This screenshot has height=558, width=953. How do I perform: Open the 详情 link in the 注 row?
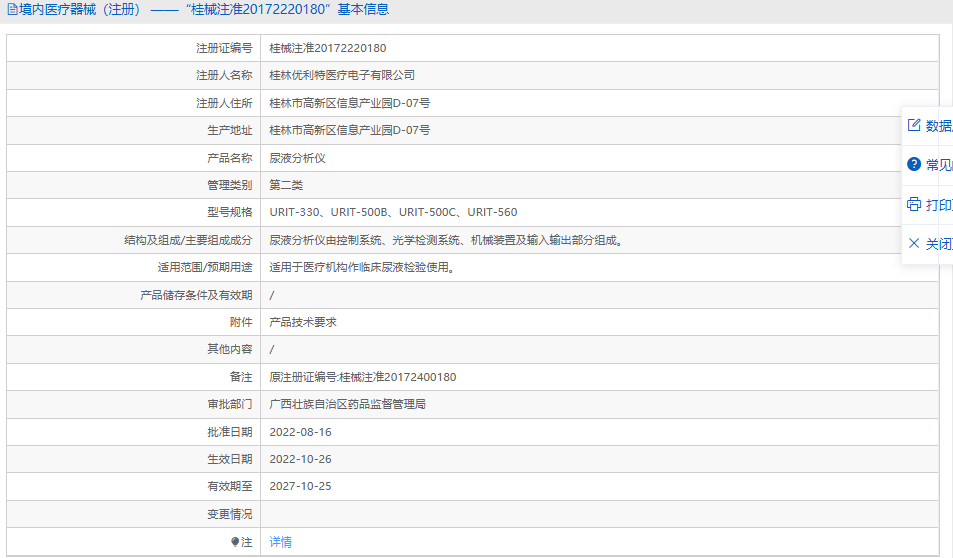click(x=280, y=542)
